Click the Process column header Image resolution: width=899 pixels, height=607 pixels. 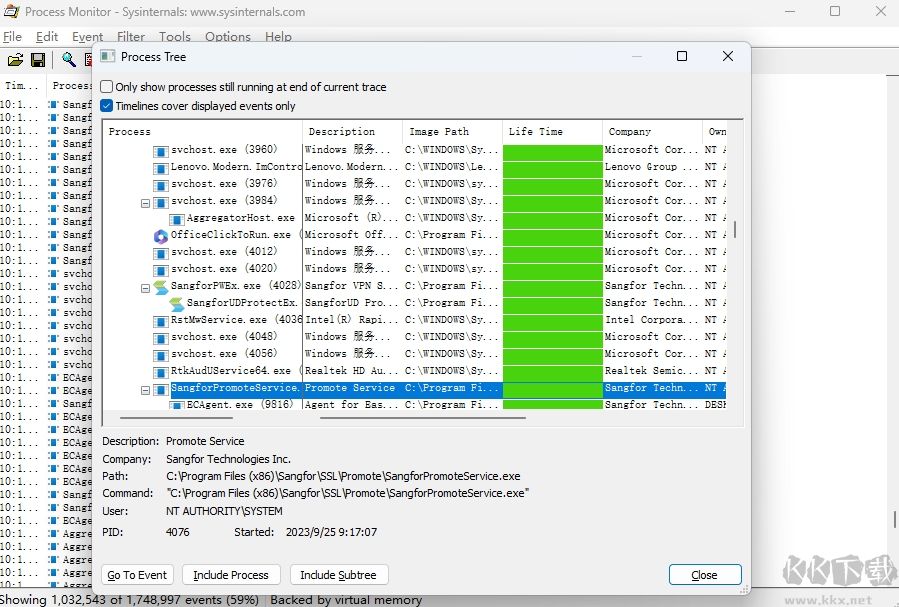point(203,131)
